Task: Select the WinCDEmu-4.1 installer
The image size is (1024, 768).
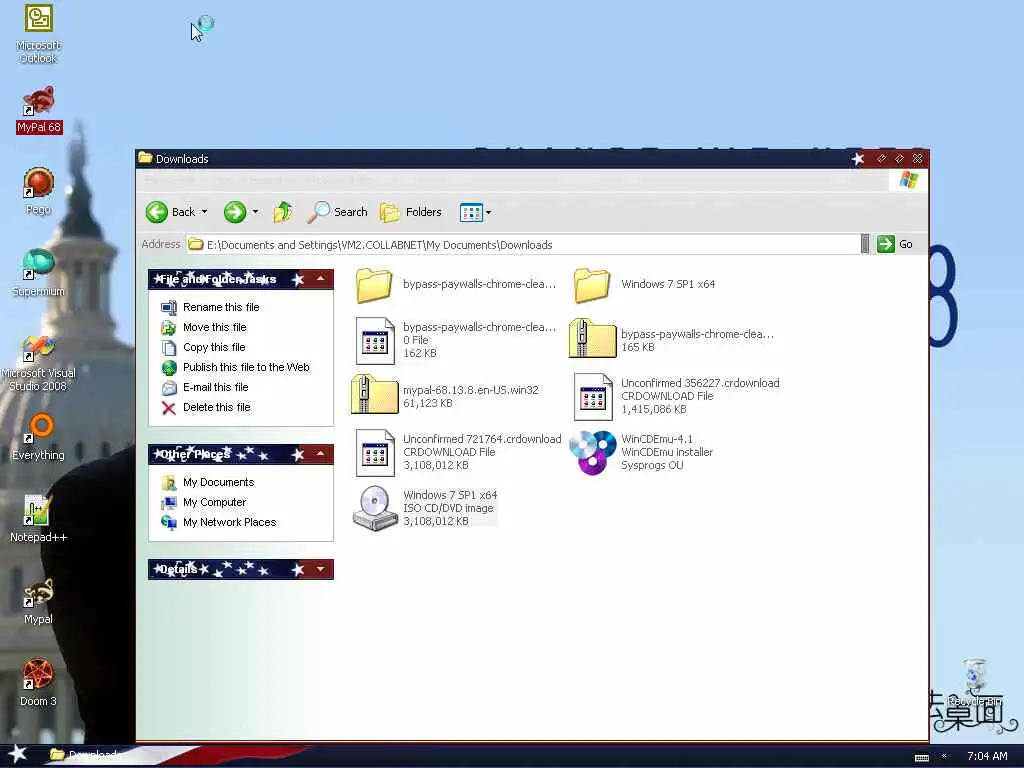Action: click(641, 452)
